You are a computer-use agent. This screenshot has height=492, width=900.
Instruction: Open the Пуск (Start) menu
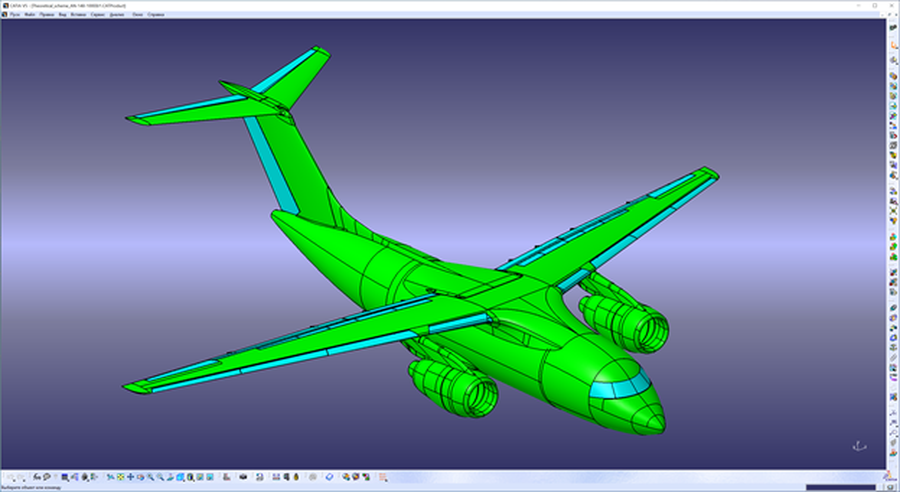[x=15, y=14]
